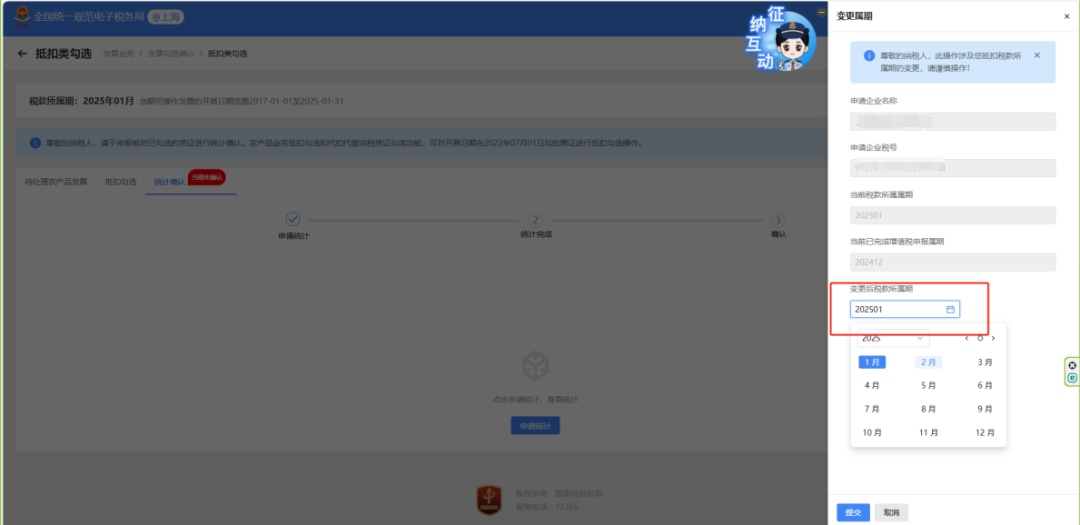Switch to the 抵扣勾选 tab
This screenshot has height=525, width=1080.
[x=121, y=182]
